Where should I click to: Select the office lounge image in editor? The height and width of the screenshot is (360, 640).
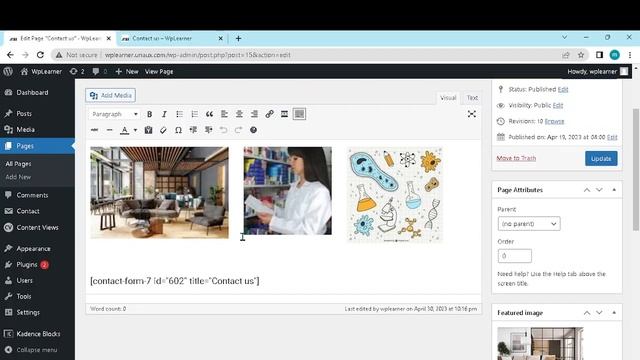160,192
